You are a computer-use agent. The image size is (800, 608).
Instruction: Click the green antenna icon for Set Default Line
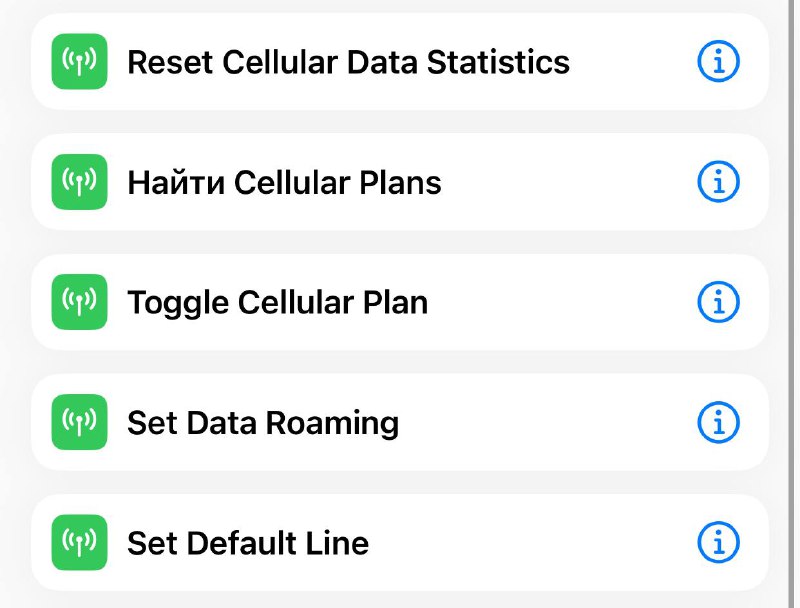80,543
